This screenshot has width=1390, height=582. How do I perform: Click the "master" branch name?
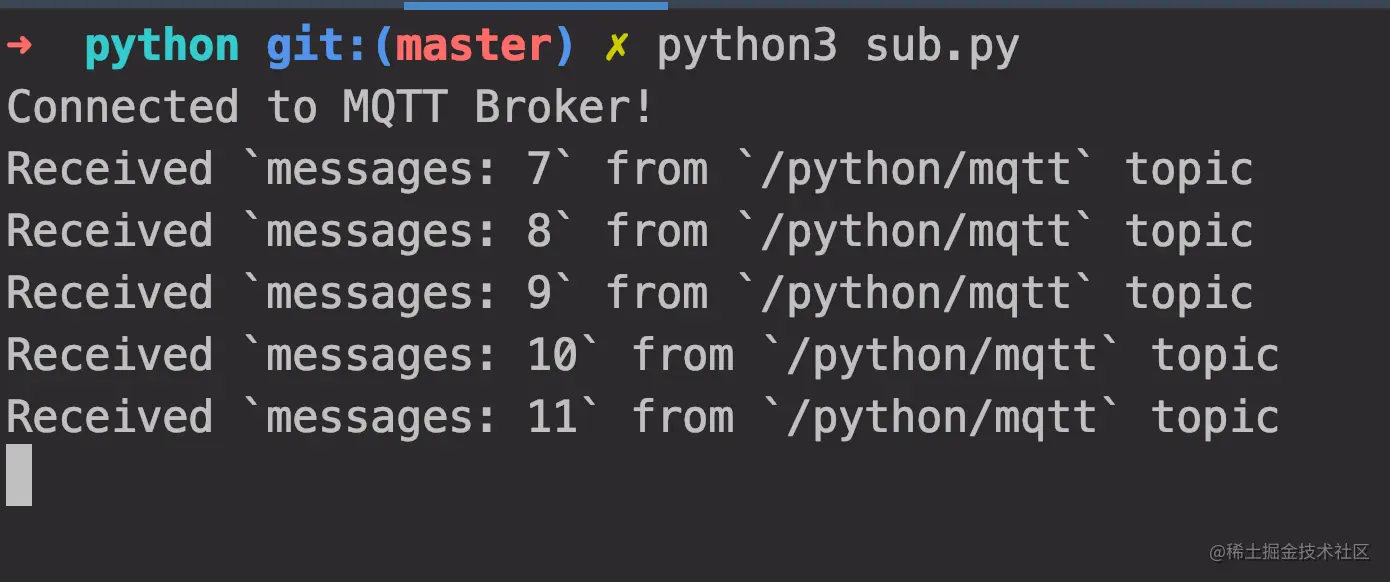[x=474, y=47]
